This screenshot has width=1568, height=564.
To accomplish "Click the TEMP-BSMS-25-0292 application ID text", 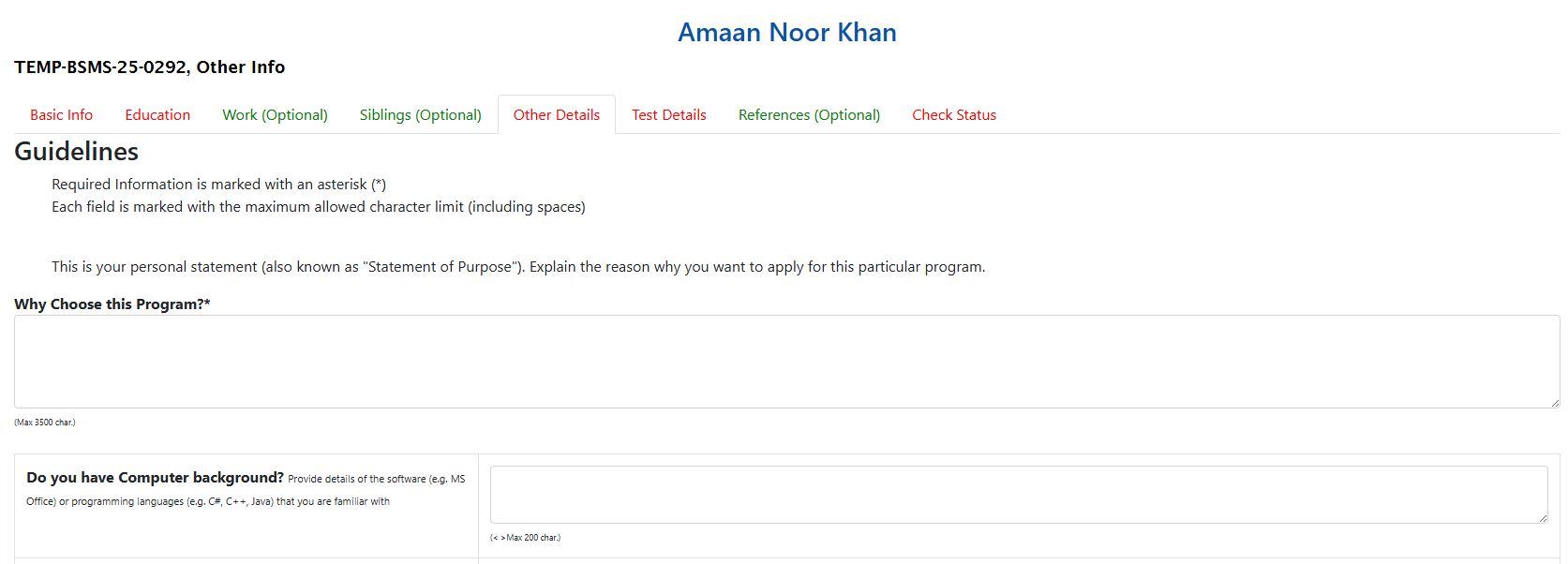I will (100, 67).
